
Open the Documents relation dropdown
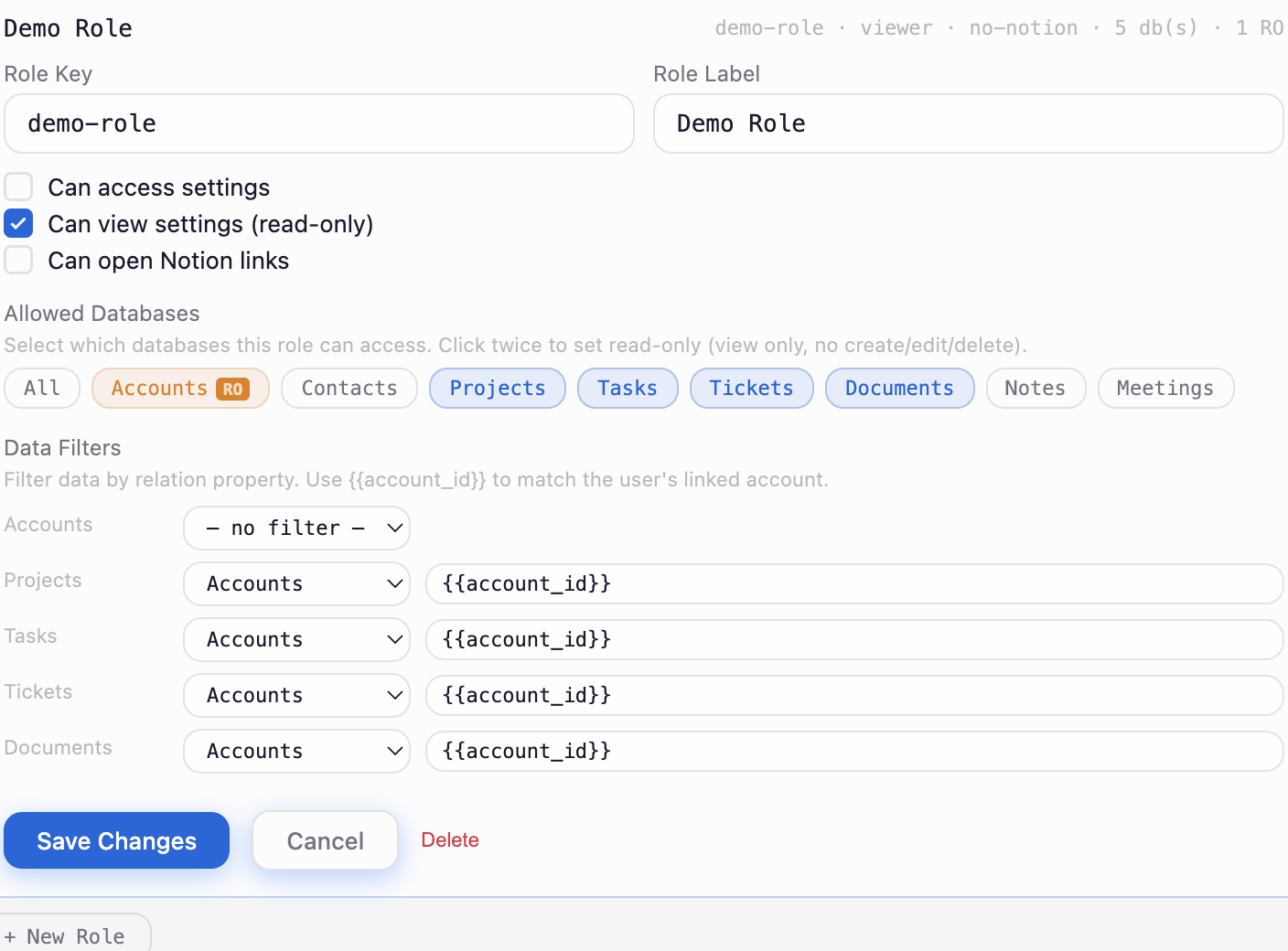pos(296,751)
